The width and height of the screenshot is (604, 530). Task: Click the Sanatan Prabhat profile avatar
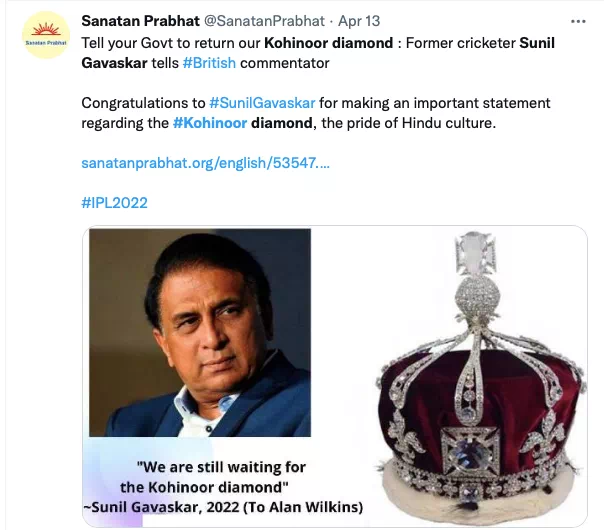point(46,35)
